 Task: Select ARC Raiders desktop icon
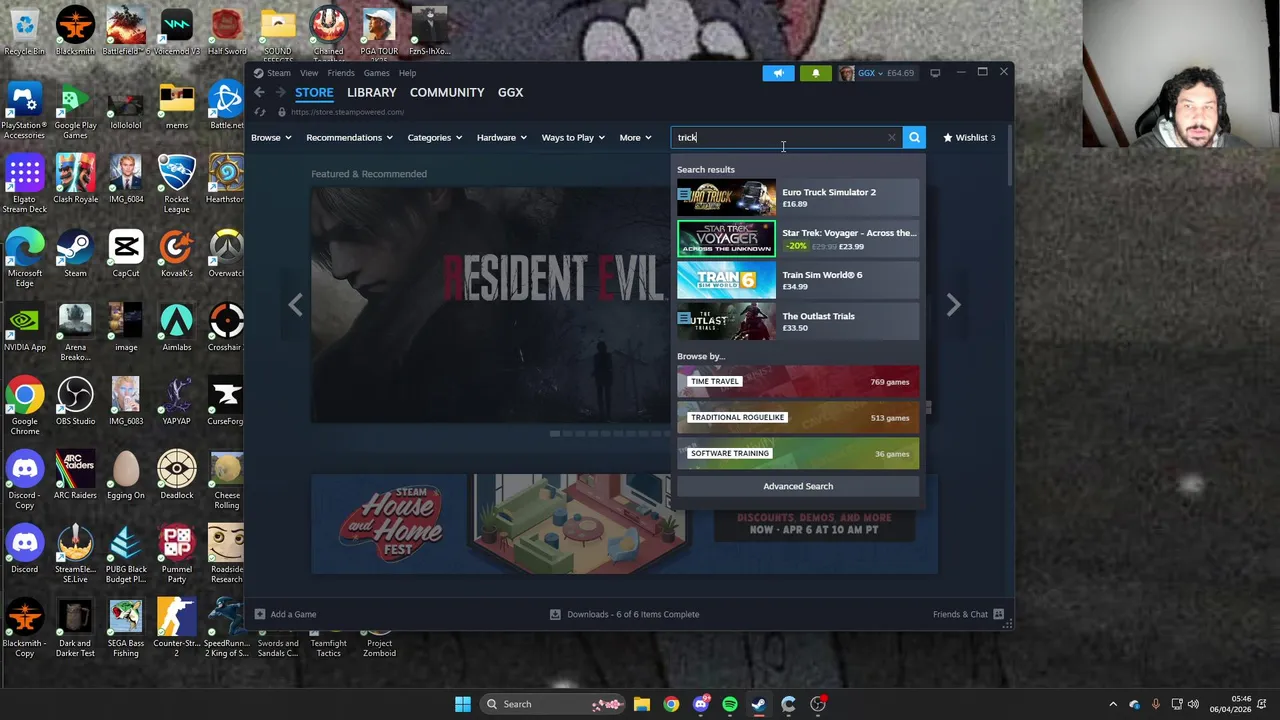[75, 475]
